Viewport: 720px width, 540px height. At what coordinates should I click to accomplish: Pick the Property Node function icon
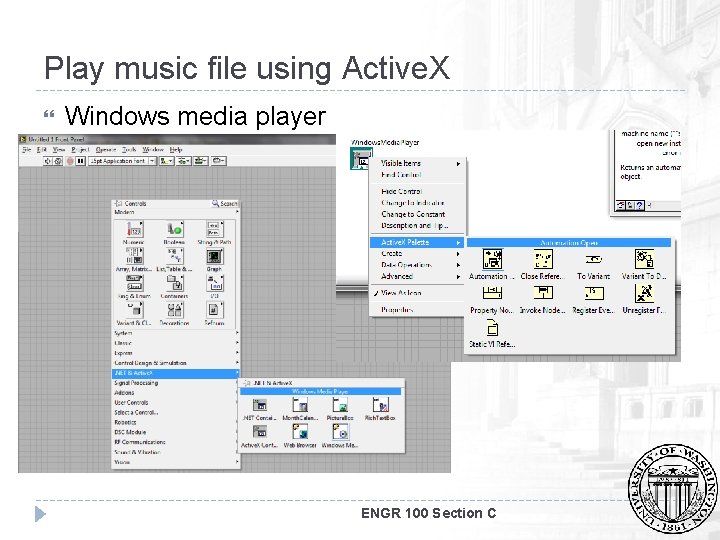coord(492,293)
